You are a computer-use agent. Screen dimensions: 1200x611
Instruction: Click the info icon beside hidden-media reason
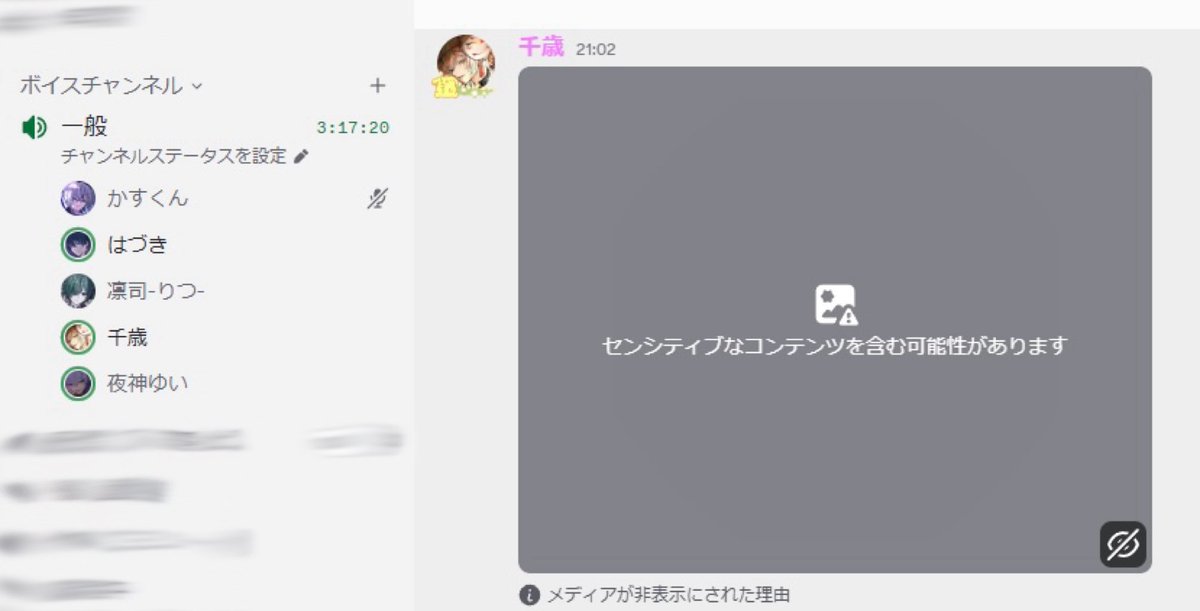529,595
